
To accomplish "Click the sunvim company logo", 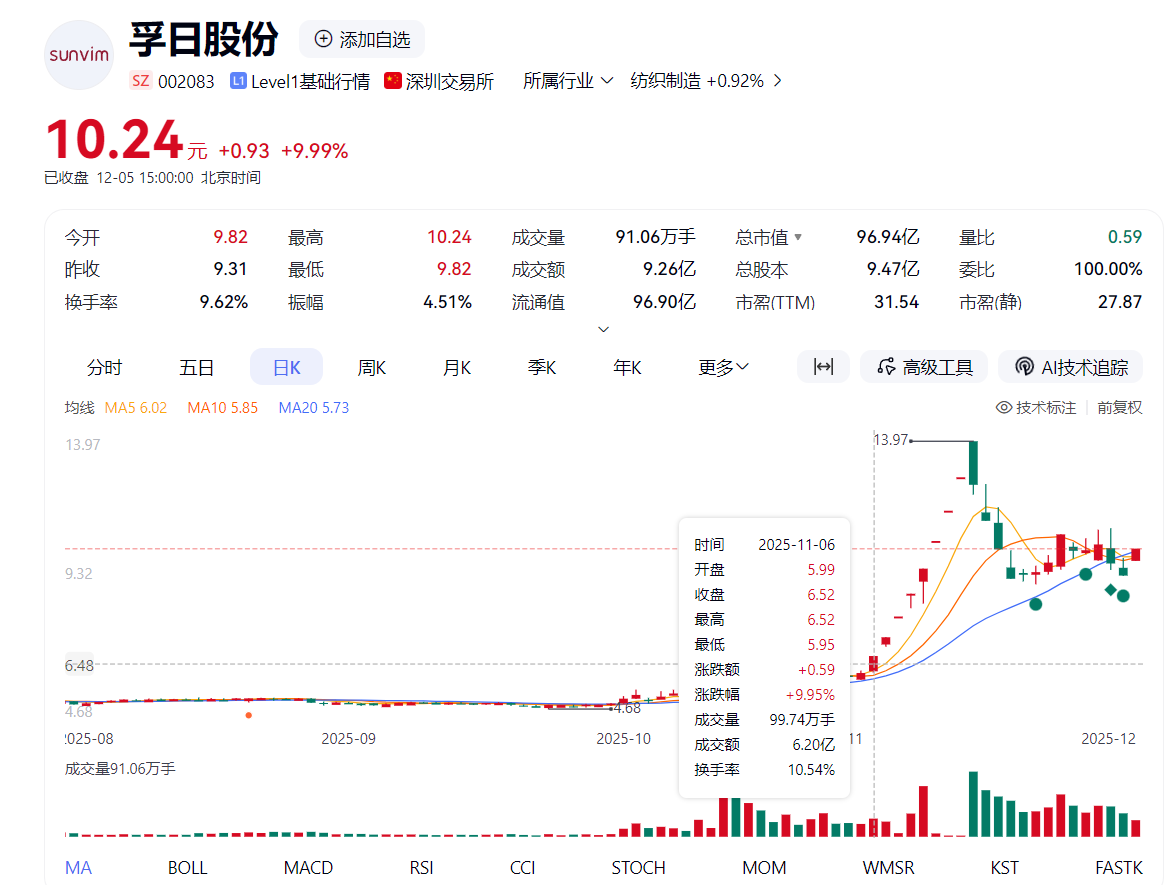I will pyautogui.click(x=79, y=55).
